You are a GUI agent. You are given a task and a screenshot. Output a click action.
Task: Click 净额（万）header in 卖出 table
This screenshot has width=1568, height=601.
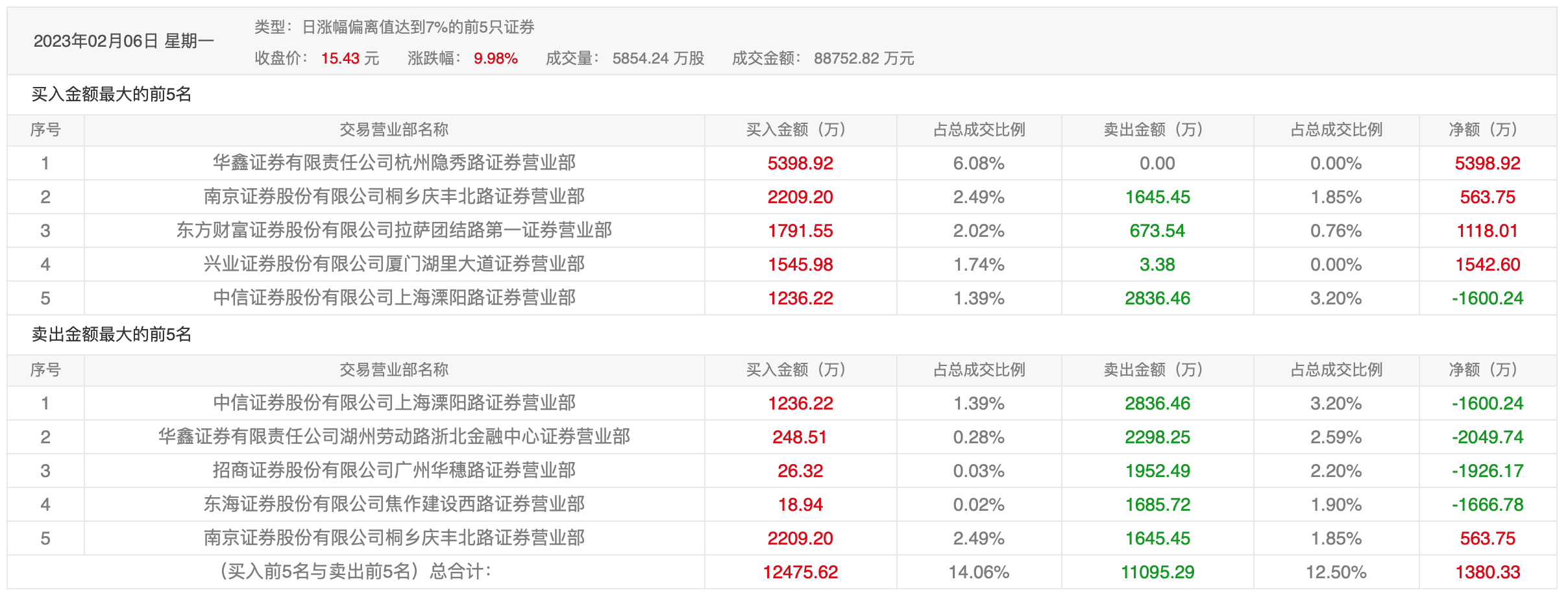coord(1487,370)
